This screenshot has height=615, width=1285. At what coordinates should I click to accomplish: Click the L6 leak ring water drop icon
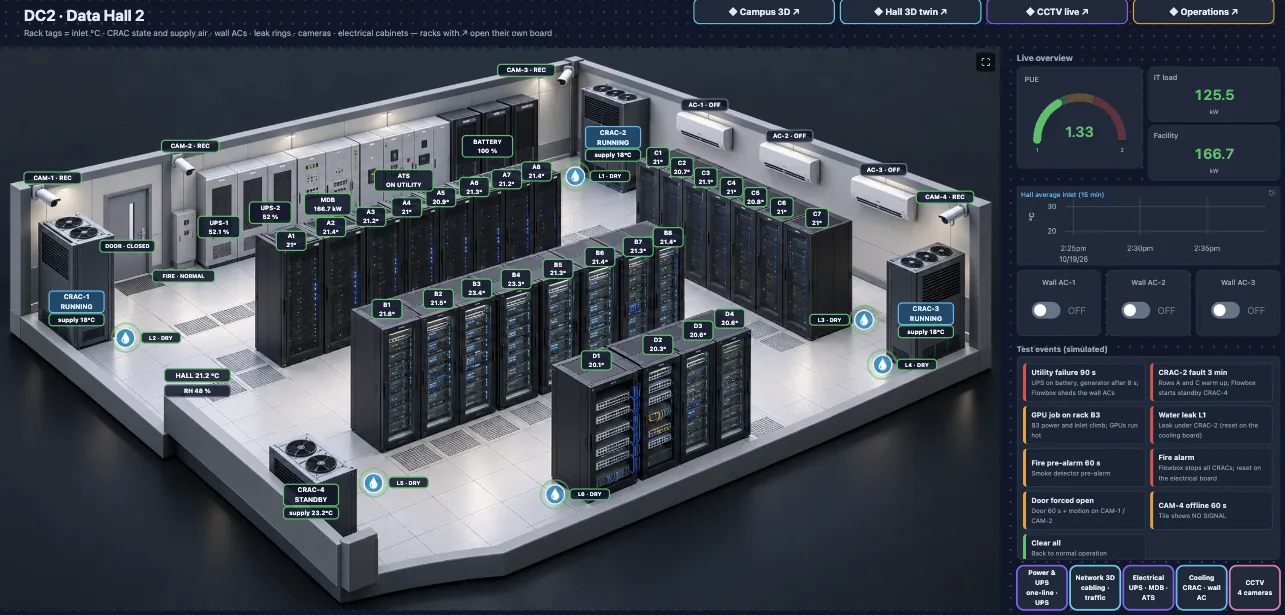[555, 494]
